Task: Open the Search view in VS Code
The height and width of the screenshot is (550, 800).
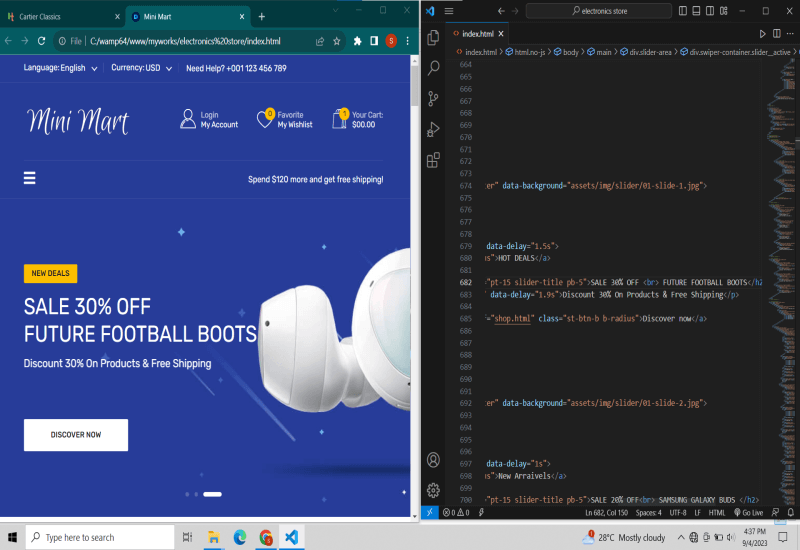Action: (x=433, y=68)
